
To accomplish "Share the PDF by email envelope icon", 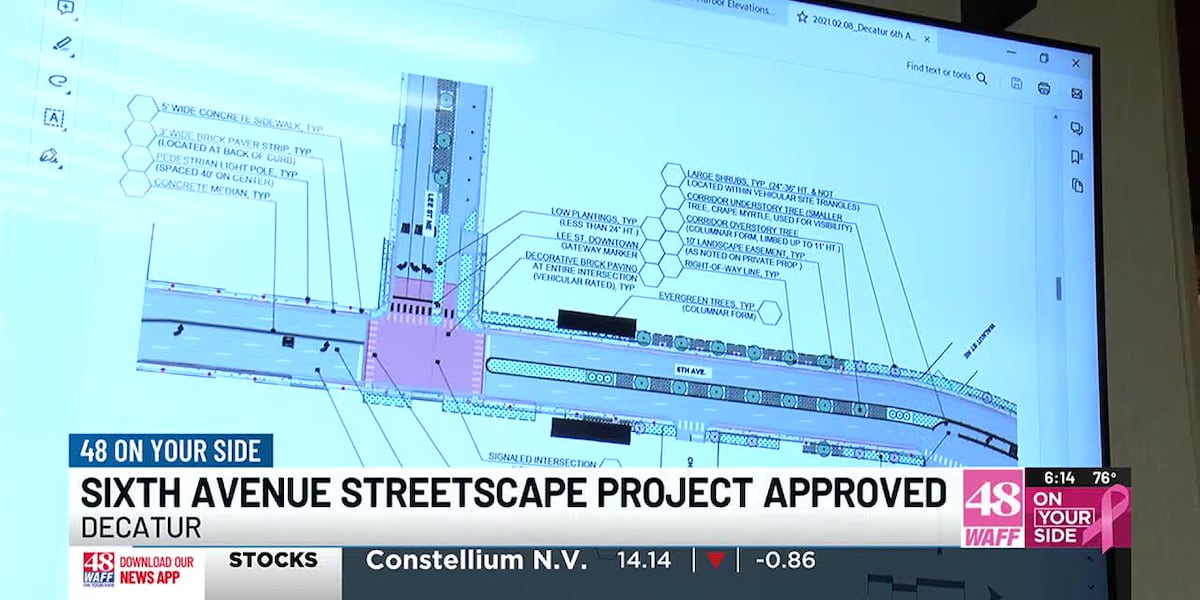I will 1077,94.
